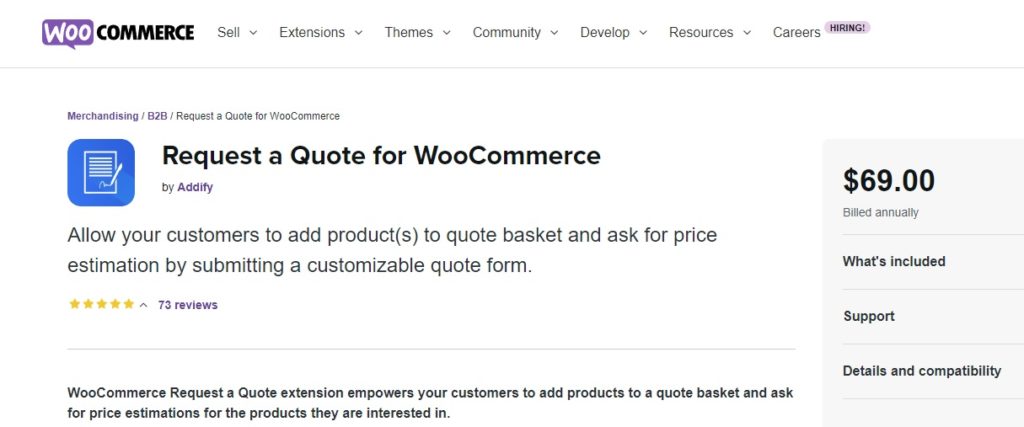Open the Merchandising breadcrumb link
Image resolution: width=1024 pixels, height=427 pixels.
click(x=103, y=116)
